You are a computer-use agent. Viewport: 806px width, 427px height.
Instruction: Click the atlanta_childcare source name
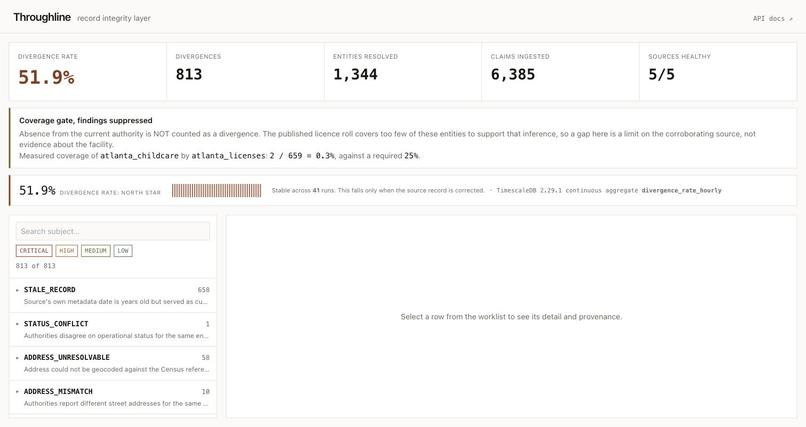(x=139, y=155)
